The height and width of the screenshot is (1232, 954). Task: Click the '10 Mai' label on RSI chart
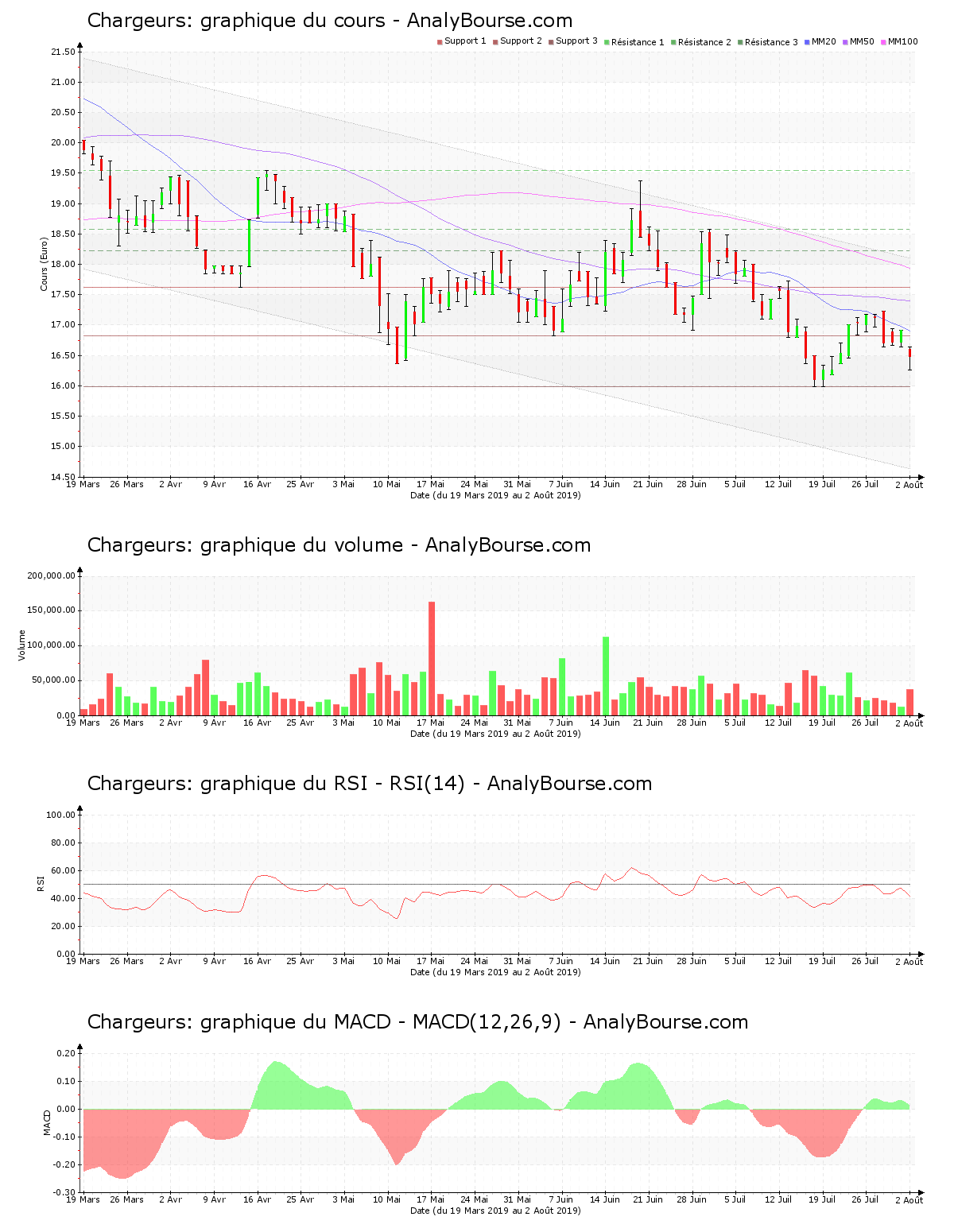click(x=387, y=961)
